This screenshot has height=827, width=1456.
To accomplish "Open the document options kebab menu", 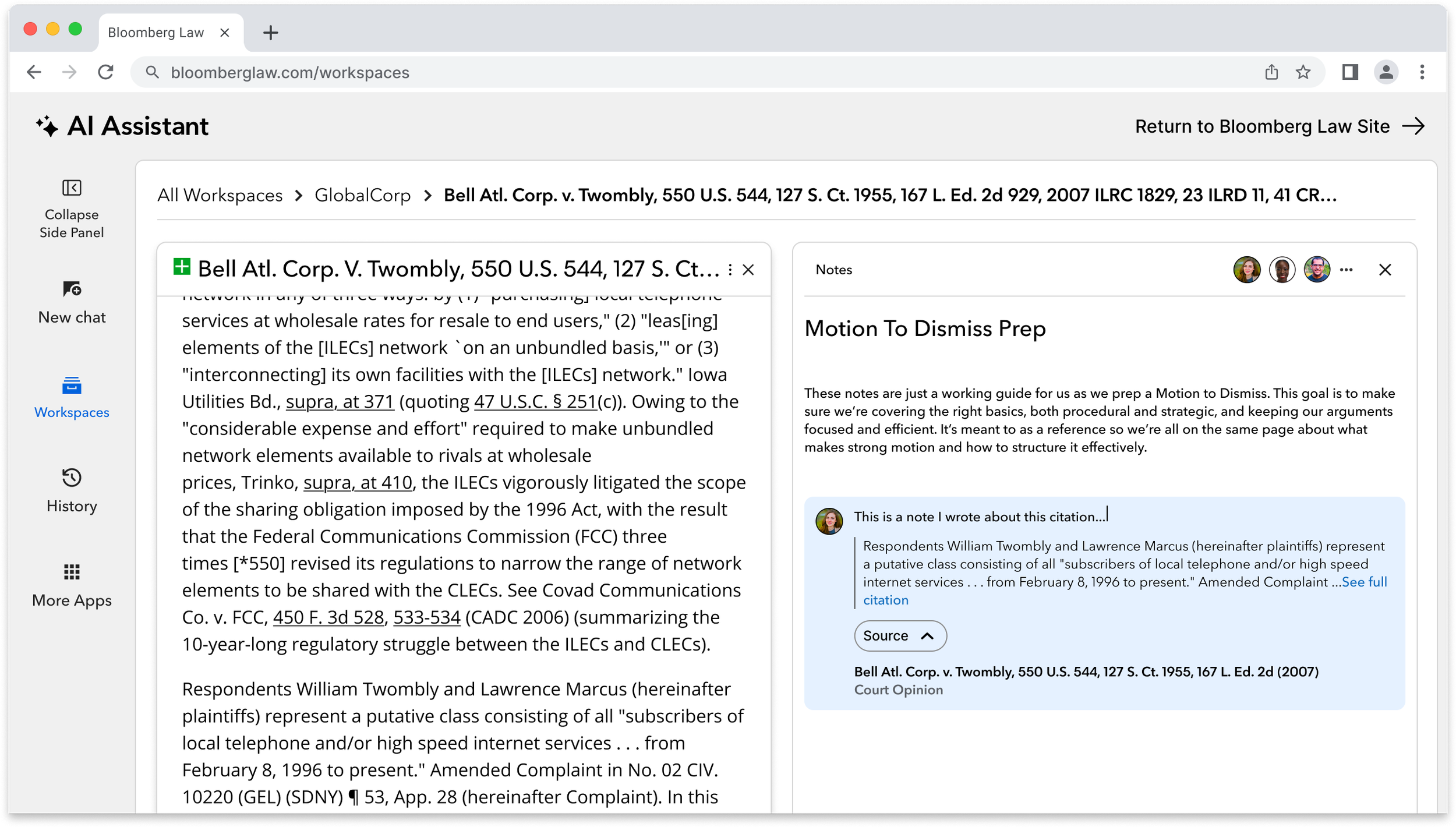I will pos(730,269).
